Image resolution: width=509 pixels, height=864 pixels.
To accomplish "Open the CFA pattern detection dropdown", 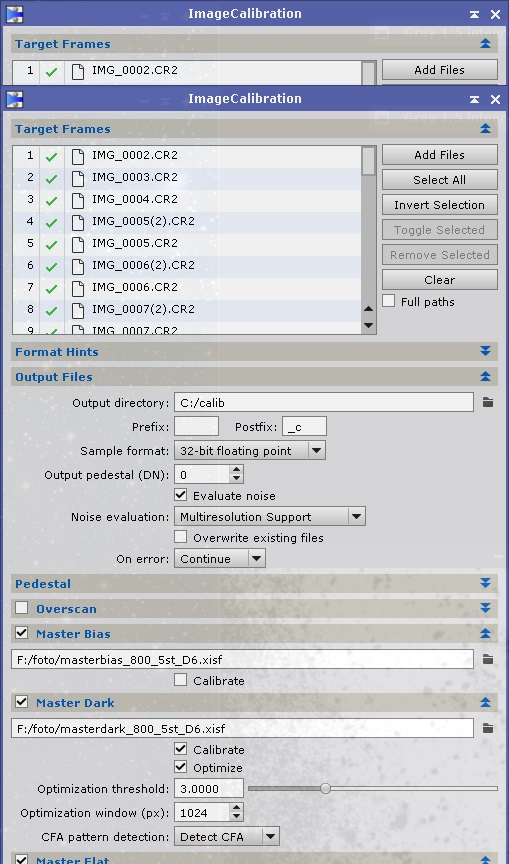I will pos(227,836).
